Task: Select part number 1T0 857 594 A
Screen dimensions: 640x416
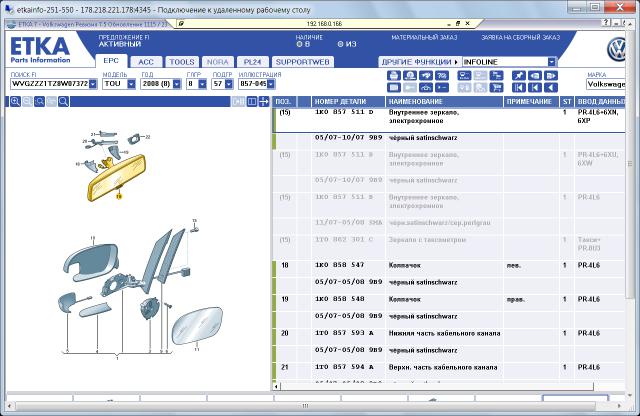Action: [x=344, y=367]
